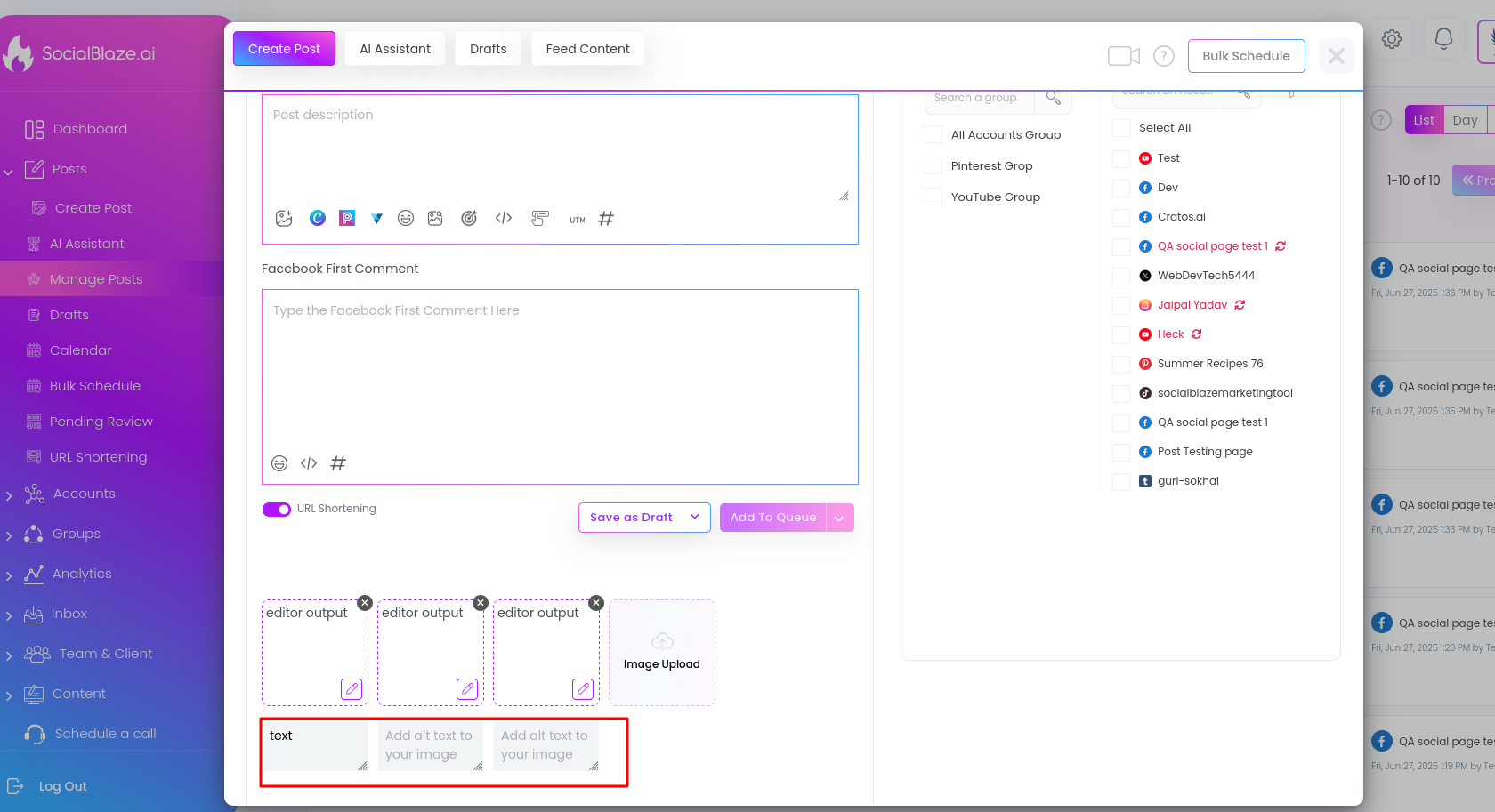Click the video camera tutorial icon

1124,56
